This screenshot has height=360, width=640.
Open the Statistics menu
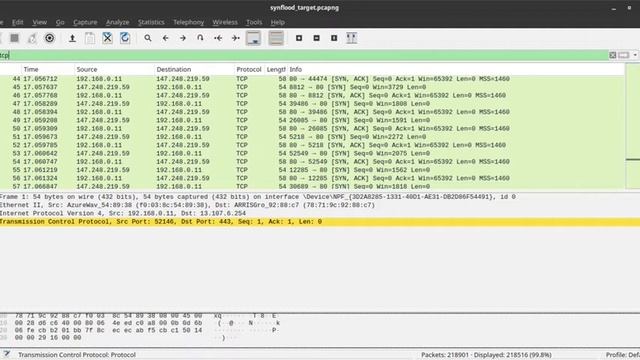tap(151, 22)
